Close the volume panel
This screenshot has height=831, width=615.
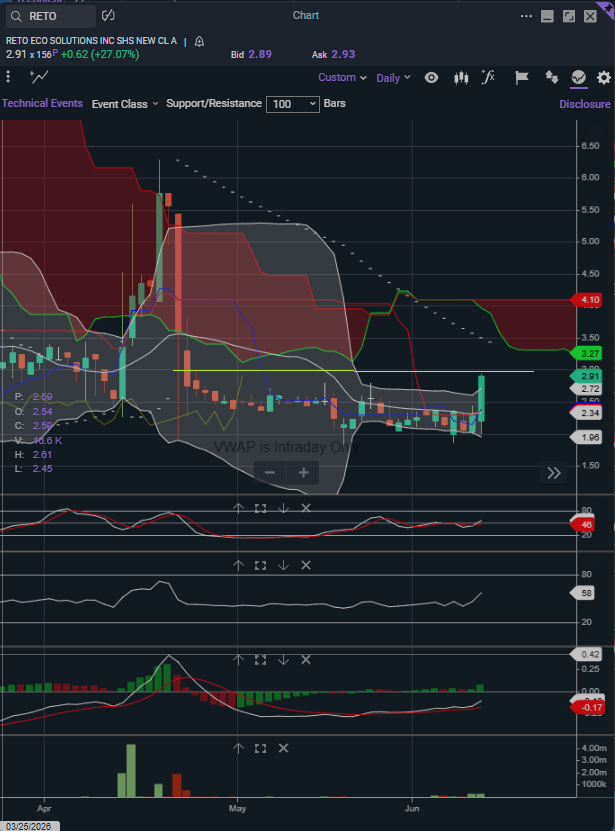click(x=283, y=748)
